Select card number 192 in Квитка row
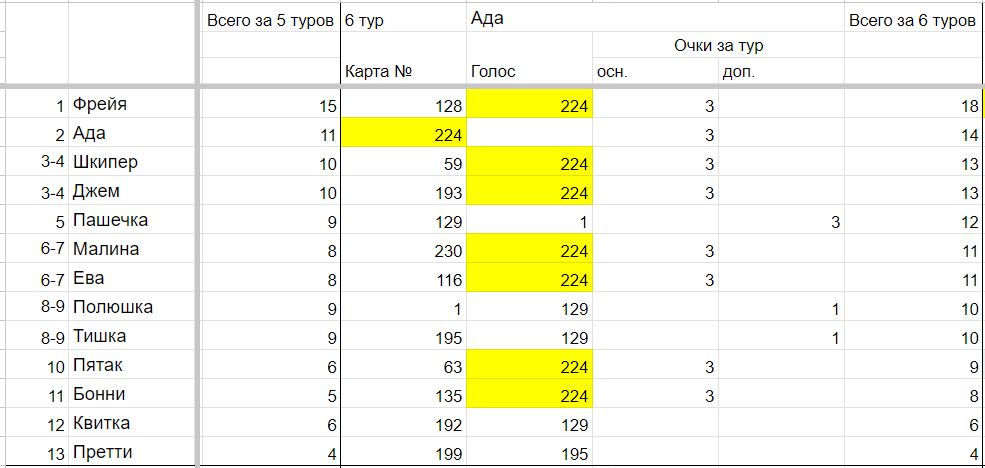985x468 pixels. [403, 423]
